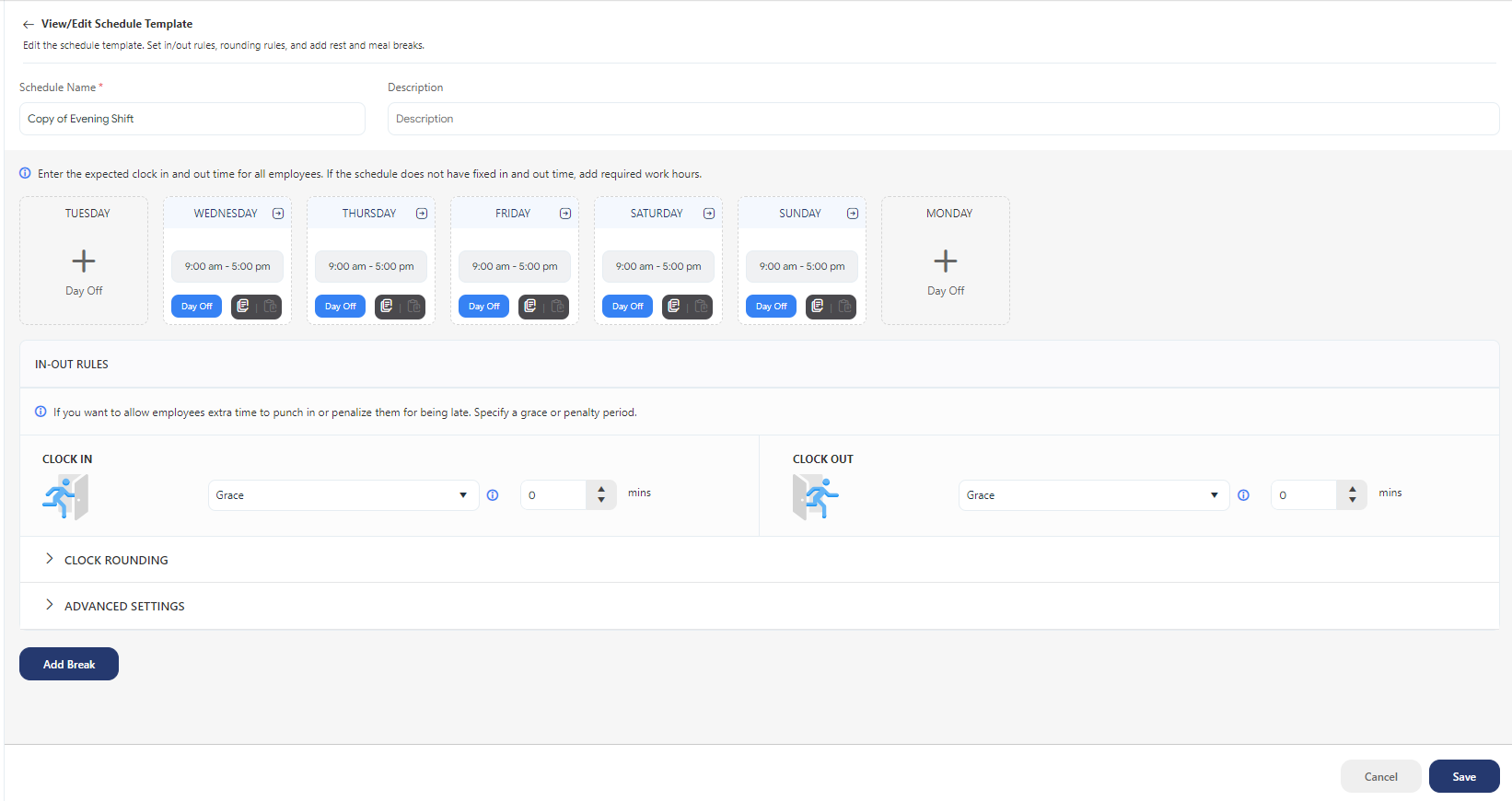
Task: Set Sunday to Day Off
Action: tap(771, 307)
